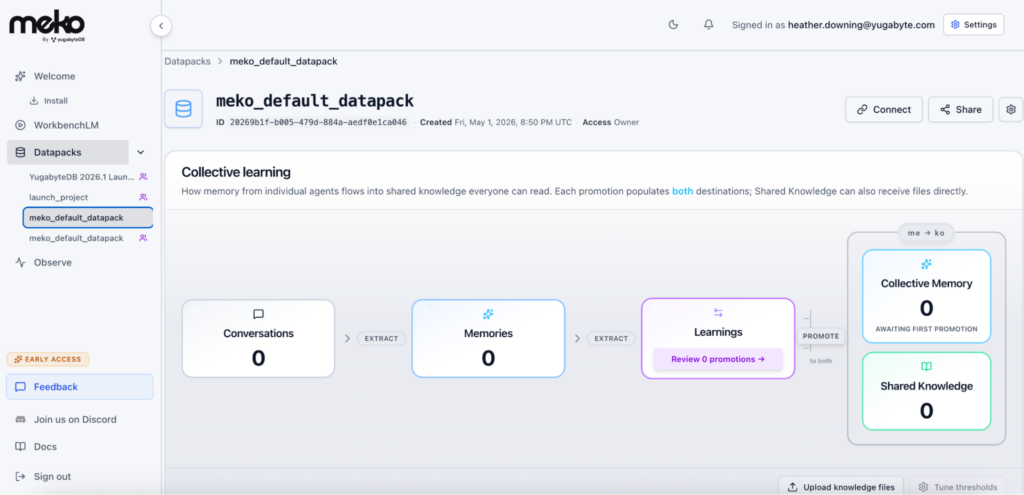The height and width of the screenshot is (495, 1024).
Task: Click shared people icon beside launch_project
Action: (143, 197)
